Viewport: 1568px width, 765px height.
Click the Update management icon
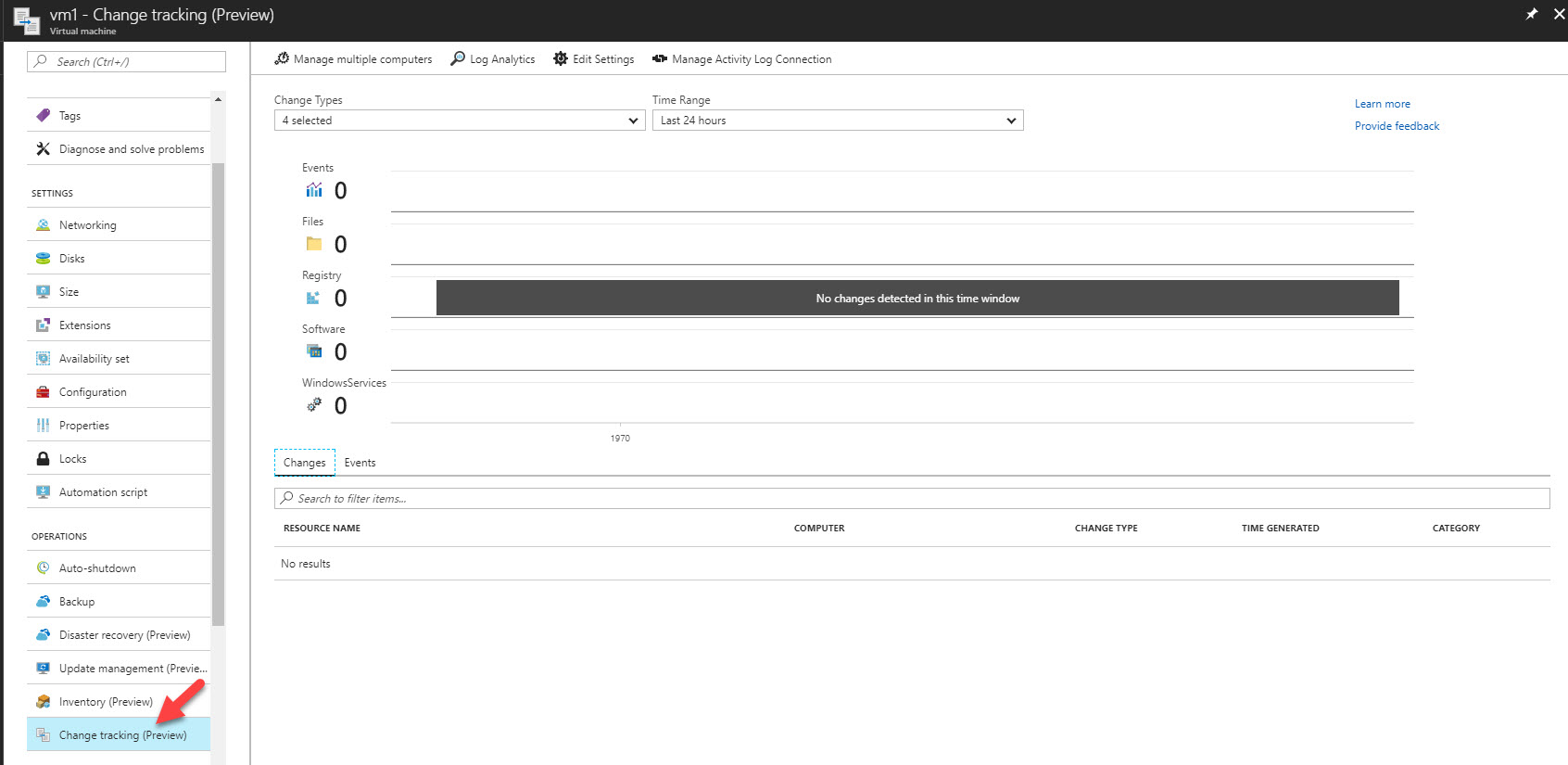click(43, 668)
